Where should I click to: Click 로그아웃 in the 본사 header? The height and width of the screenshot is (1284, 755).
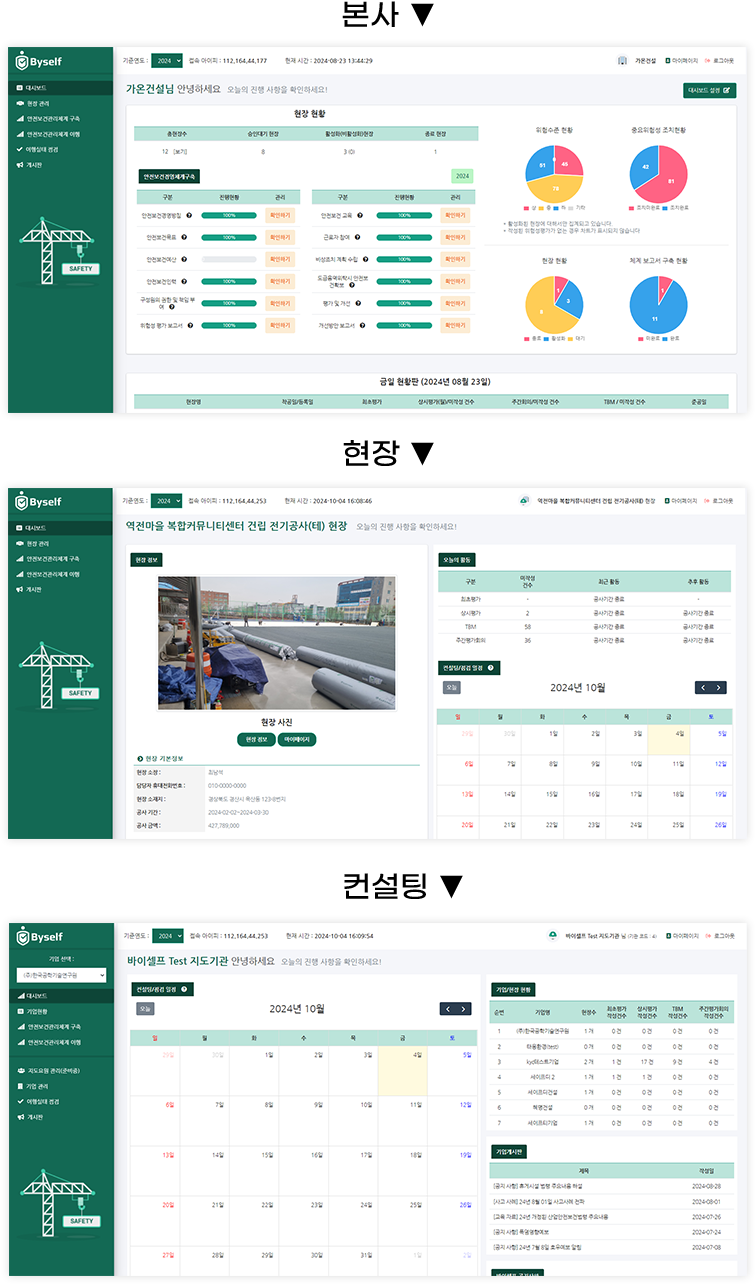(722, 60)
